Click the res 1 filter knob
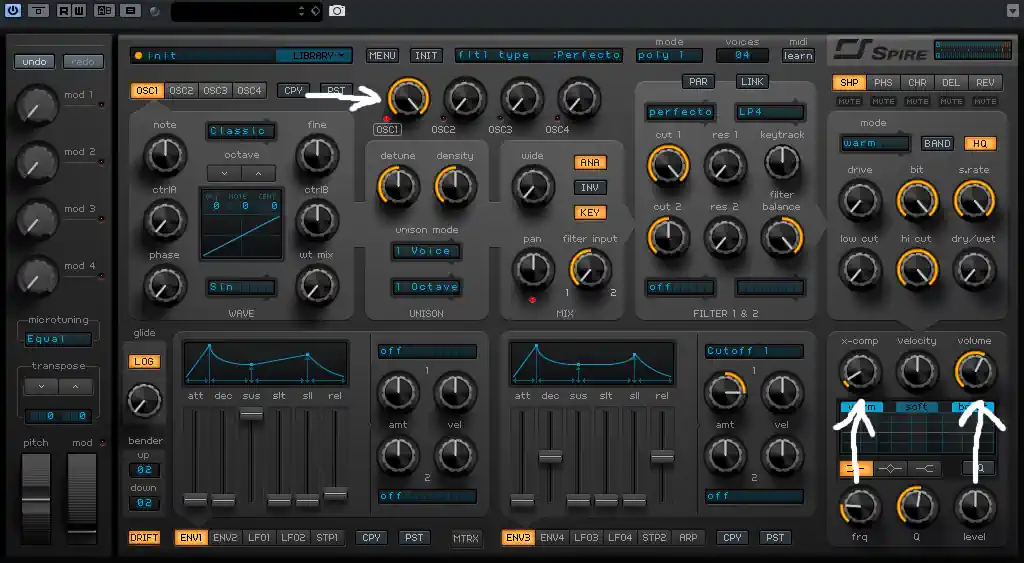 coord(725,165)
